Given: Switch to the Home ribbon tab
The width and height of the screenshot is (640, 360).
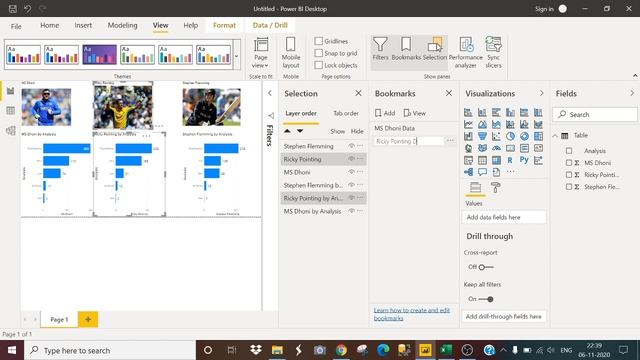Looking at the screenshot, I should [49, 25].
